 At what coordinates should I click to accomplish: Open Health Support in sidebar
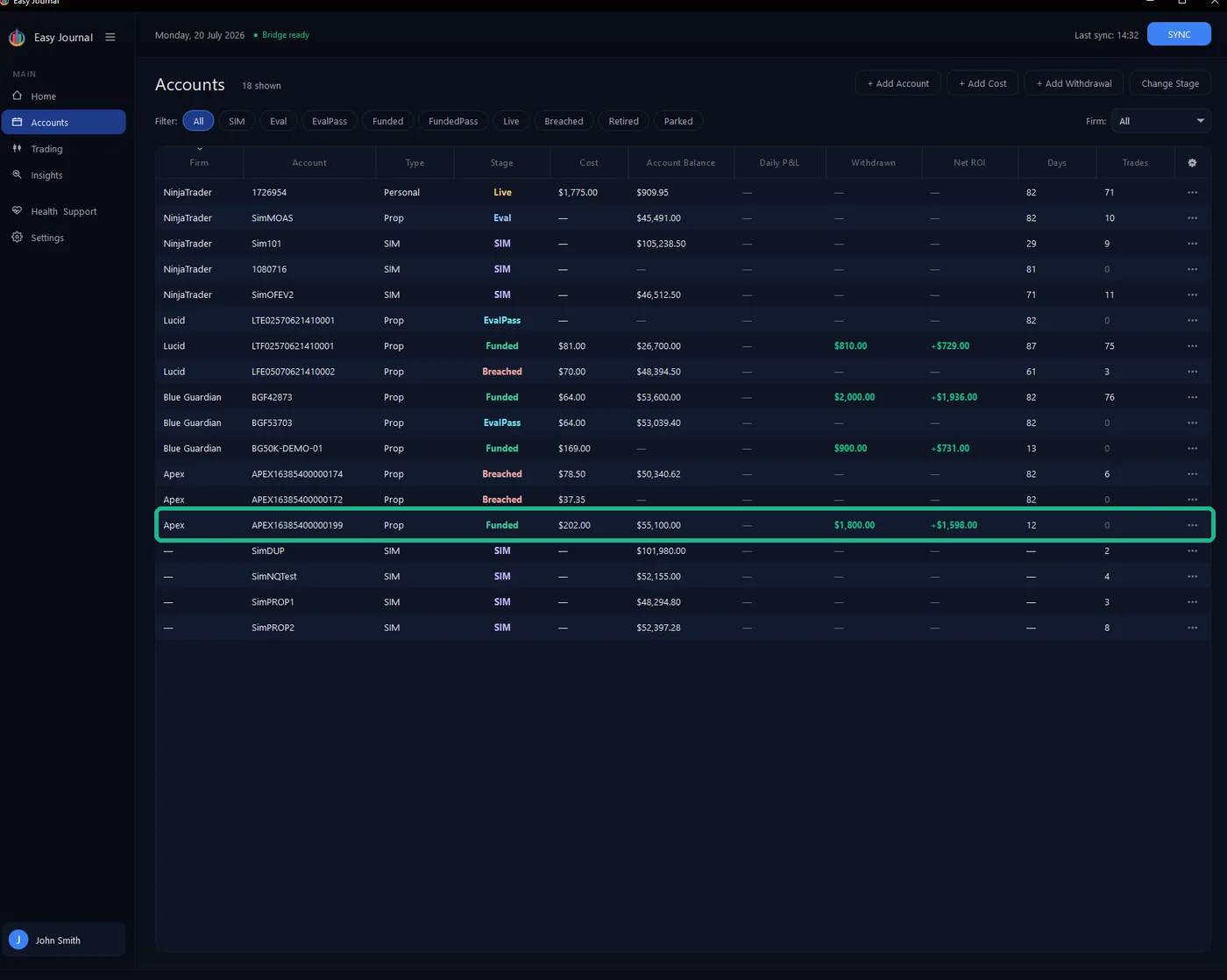click(x=63, y=211)
